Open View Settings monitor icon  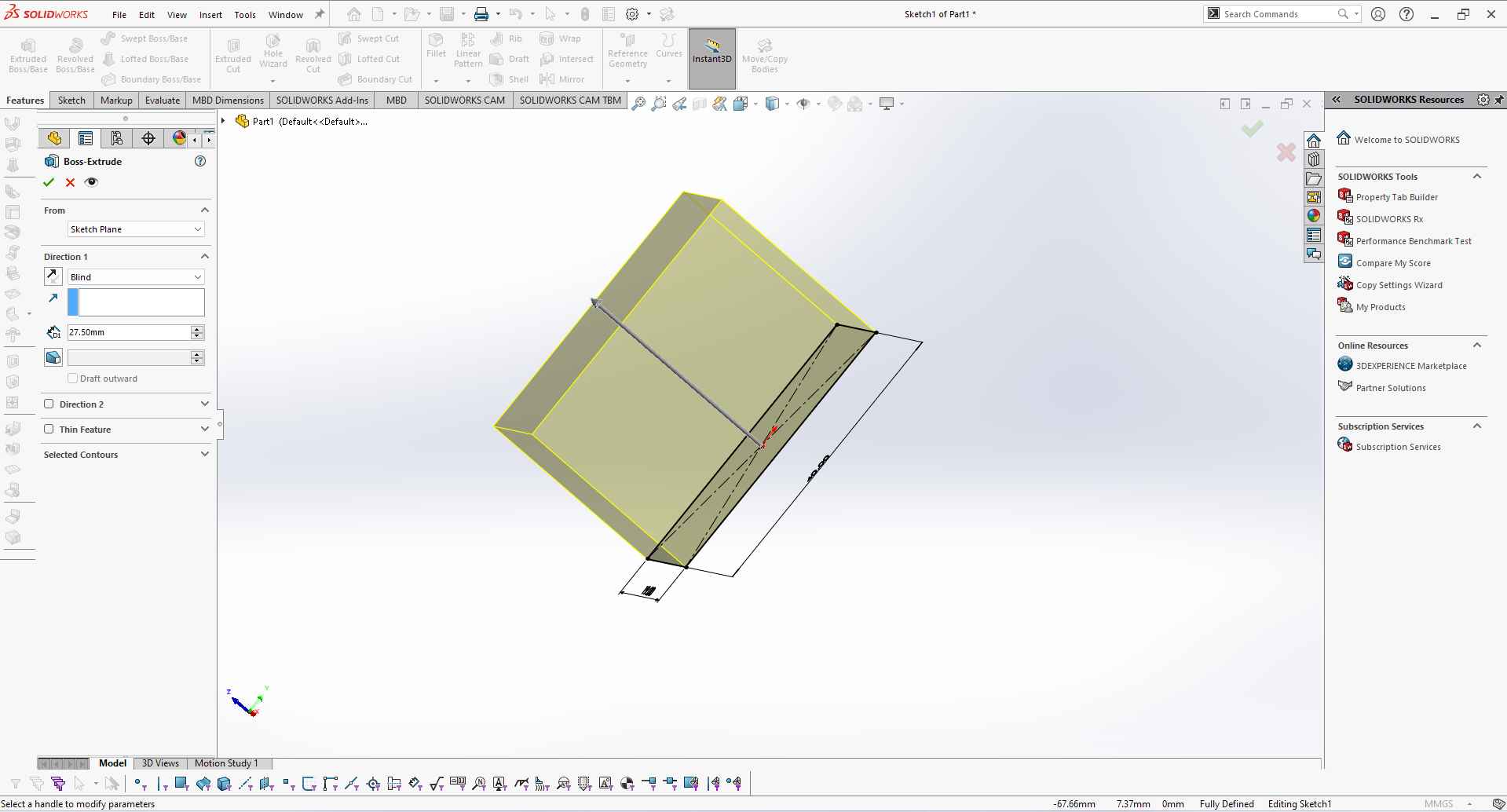point(887,104)
